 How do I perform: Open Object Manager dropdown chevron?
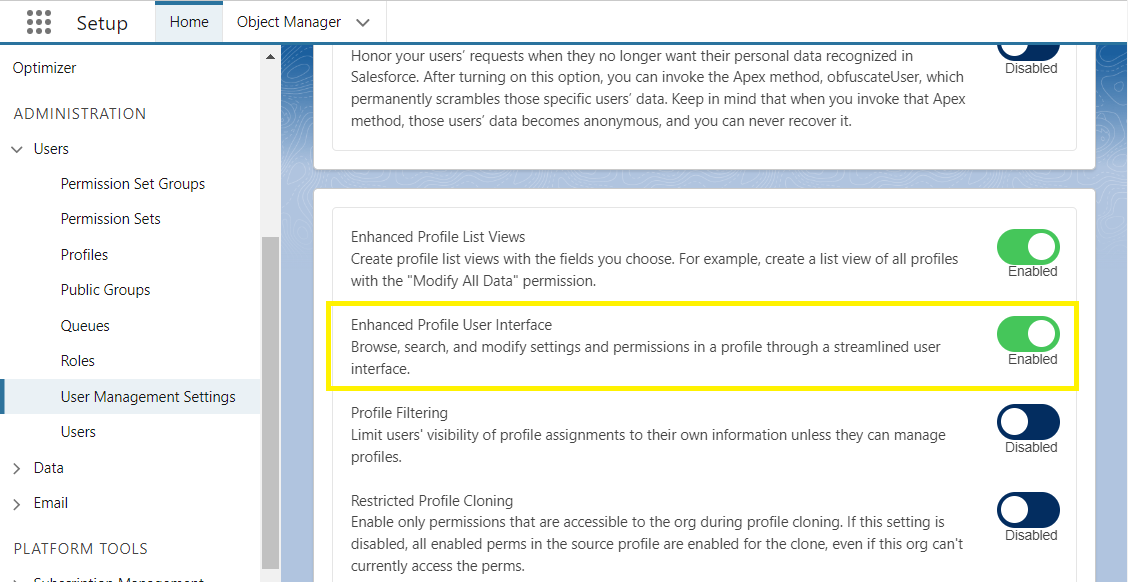[363, 22]
